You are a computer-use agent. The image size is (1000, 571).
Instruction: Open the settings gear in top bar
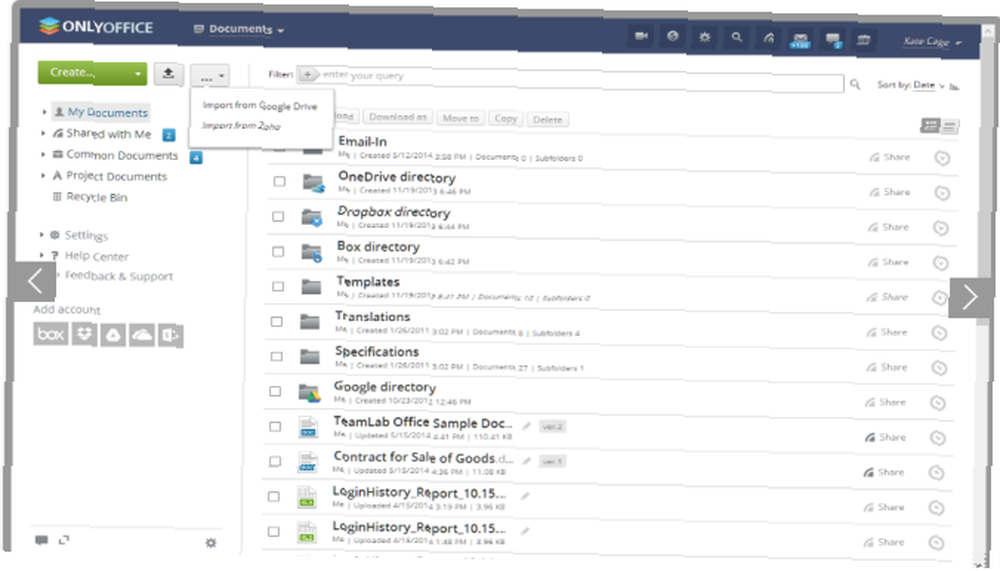tap(705, 38)
